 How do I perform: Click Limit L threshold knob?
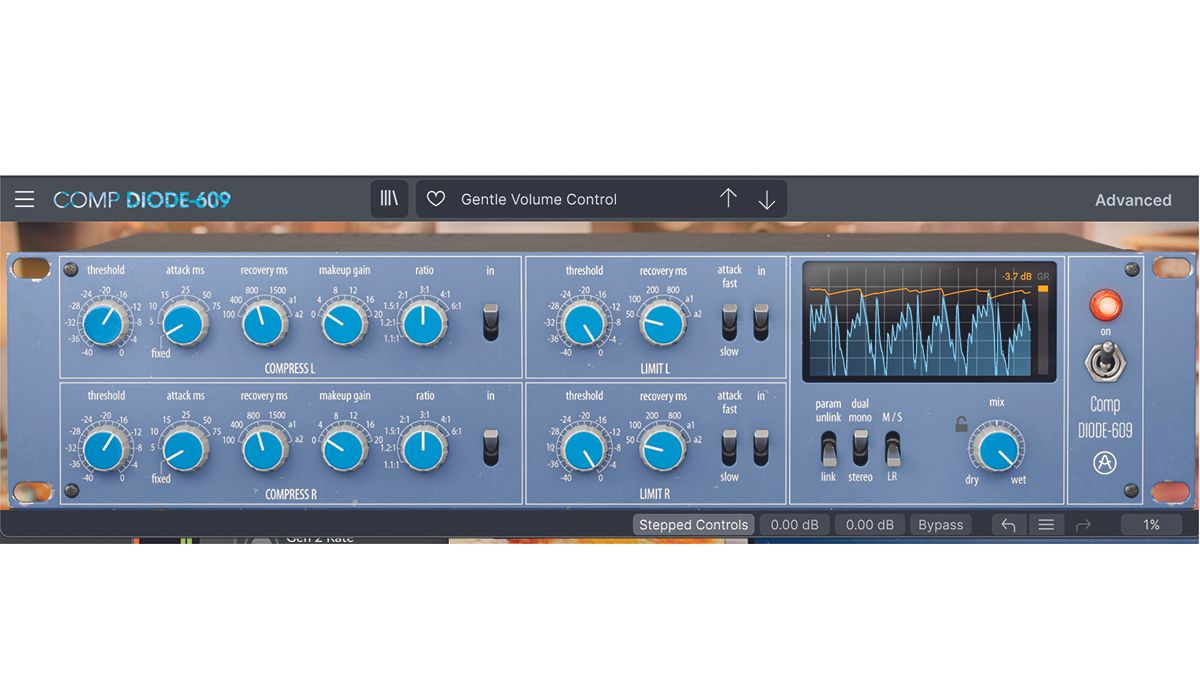click(582, 324)
